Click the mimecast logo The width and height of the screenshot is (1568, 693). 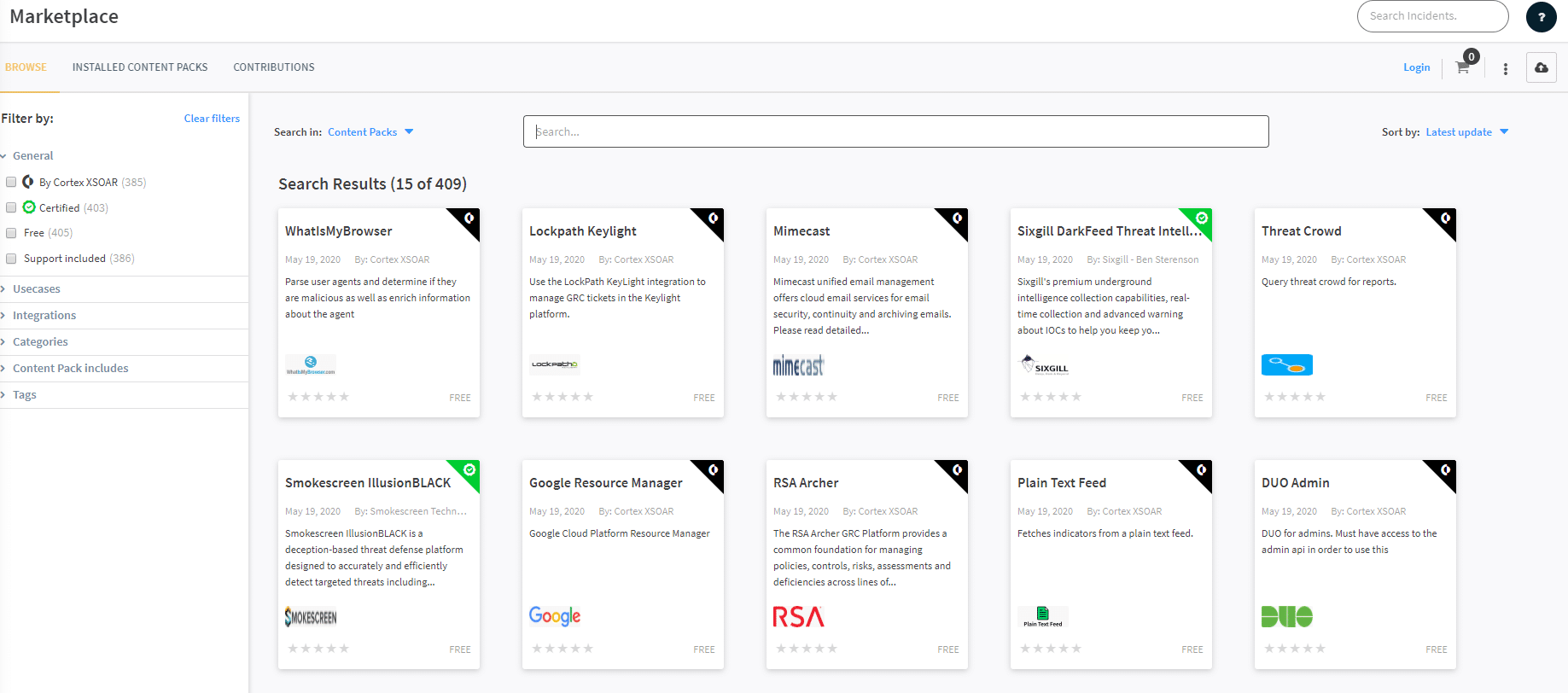pos(799,365)
